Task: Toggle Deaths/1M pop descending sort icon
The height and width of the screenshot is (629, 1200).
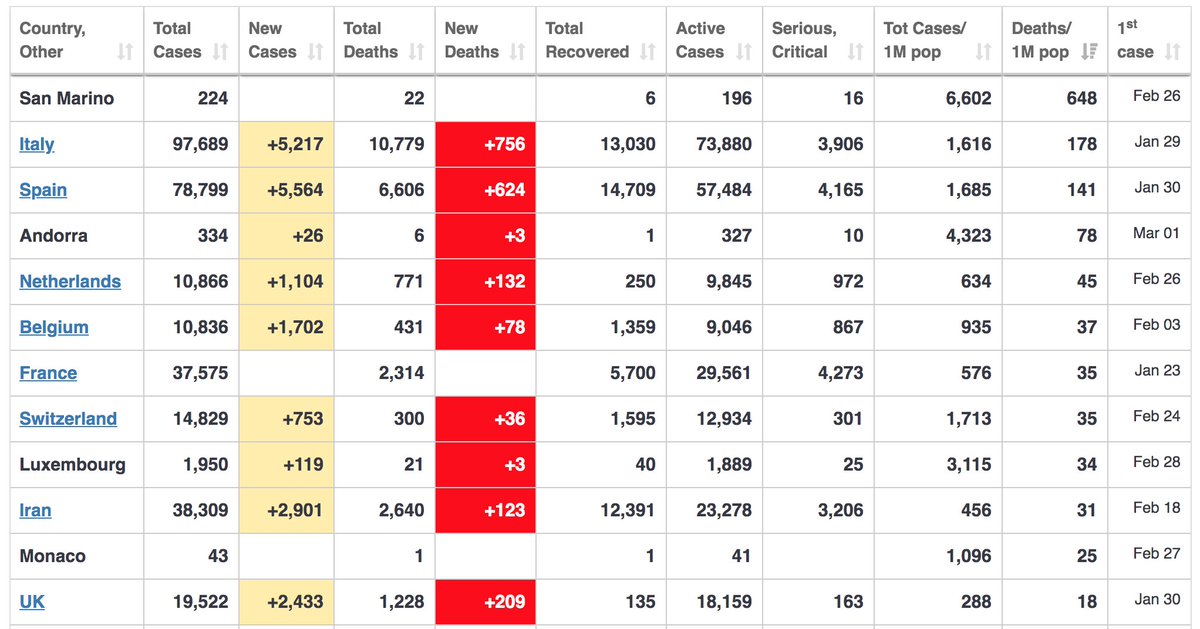Action: tap(1089, 52)
